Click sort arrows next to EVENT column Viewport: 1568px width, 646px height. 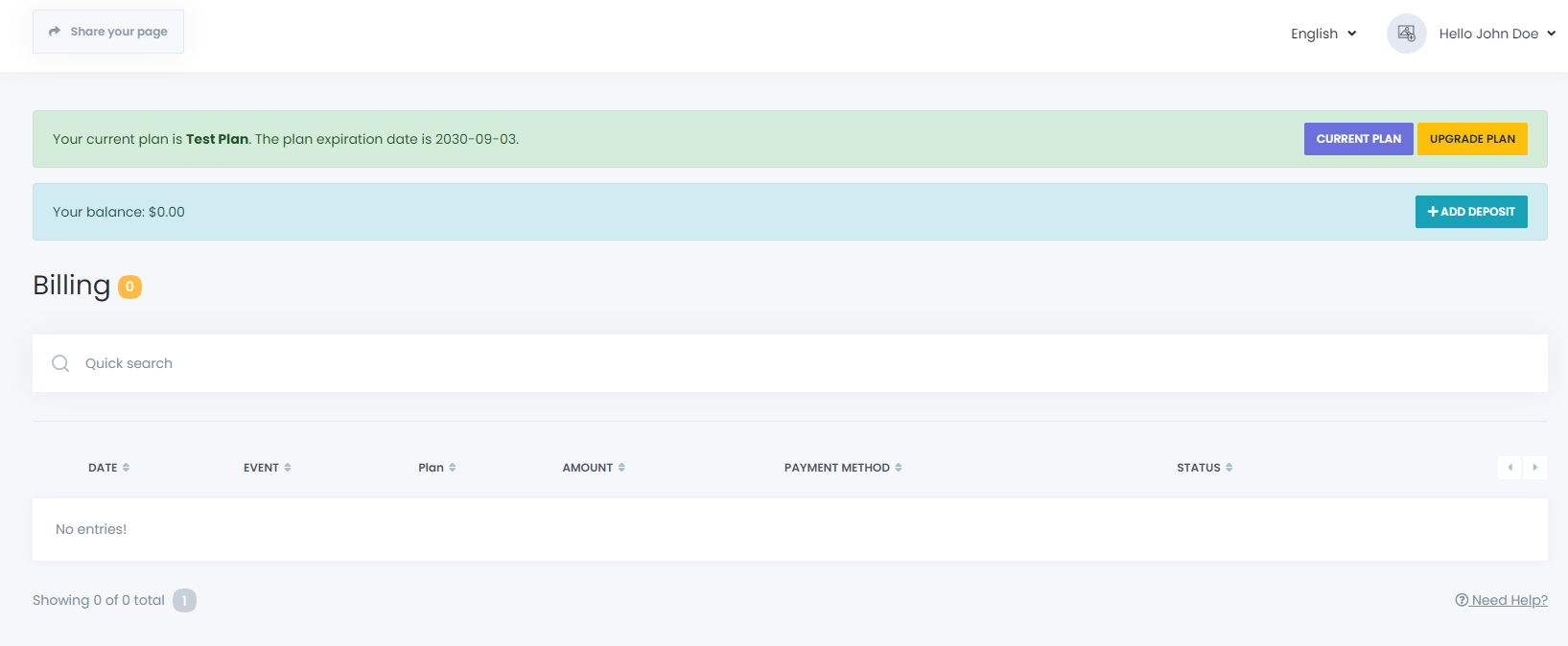point(288,468)
